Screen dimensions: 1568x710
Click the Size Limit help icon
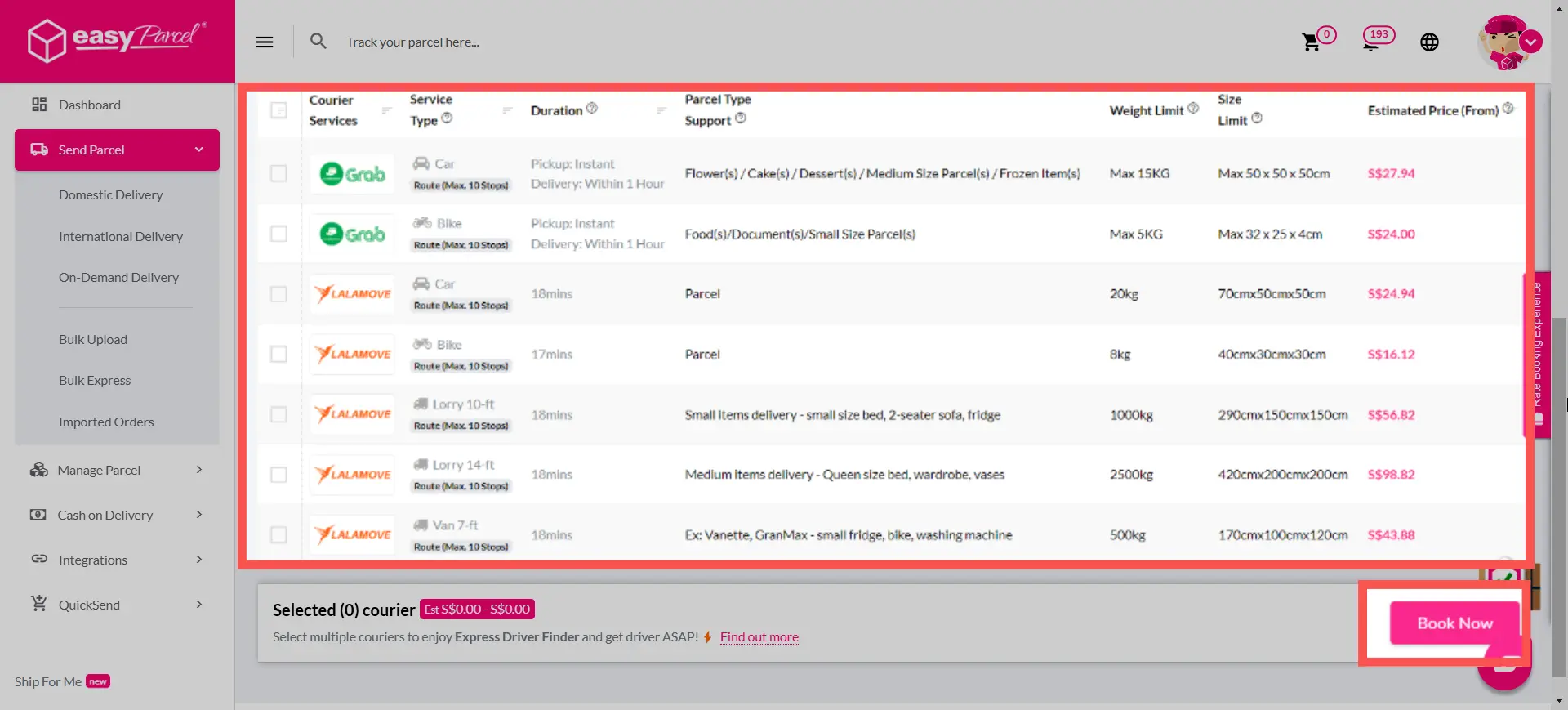[1257, 118]
